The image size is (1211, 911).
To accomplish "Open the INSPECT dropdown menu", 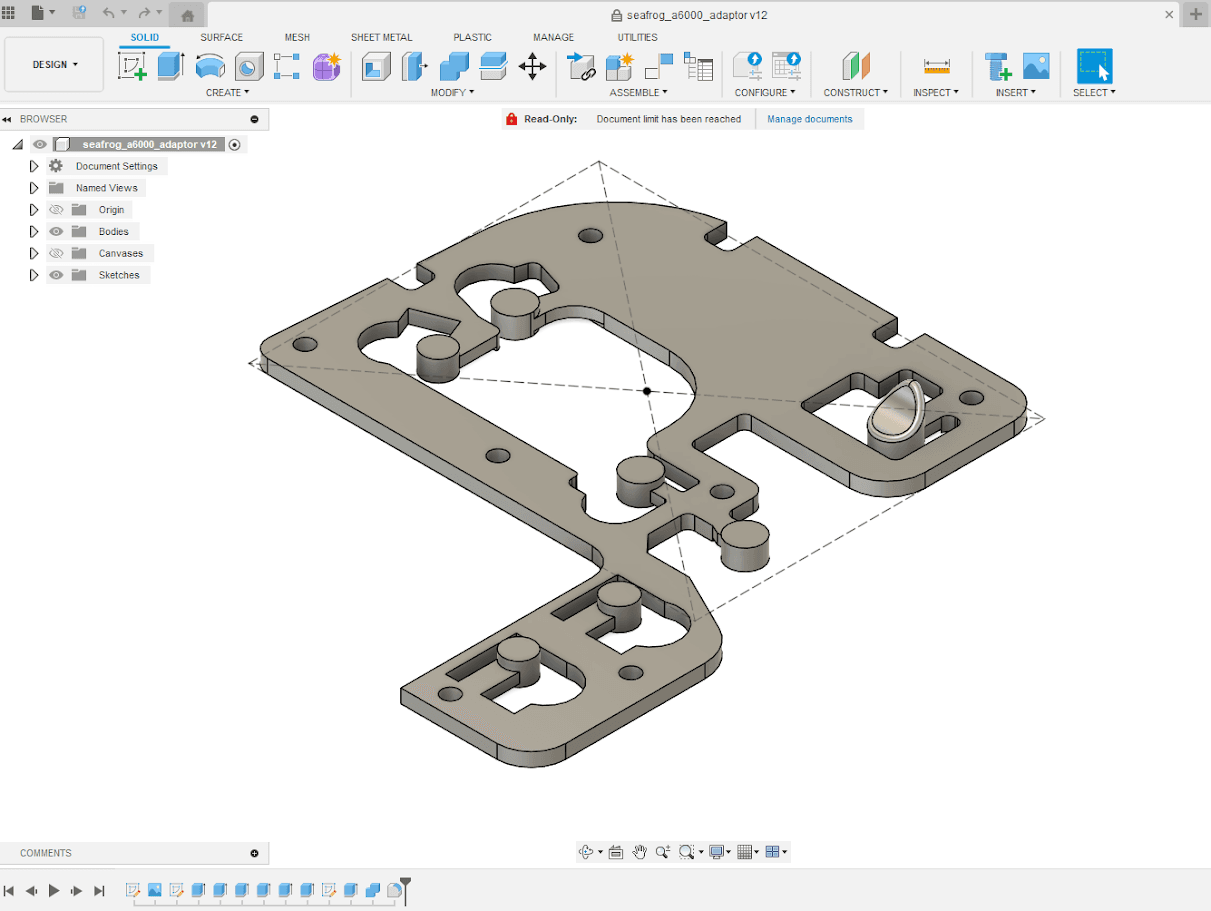I will pos(936,92).
